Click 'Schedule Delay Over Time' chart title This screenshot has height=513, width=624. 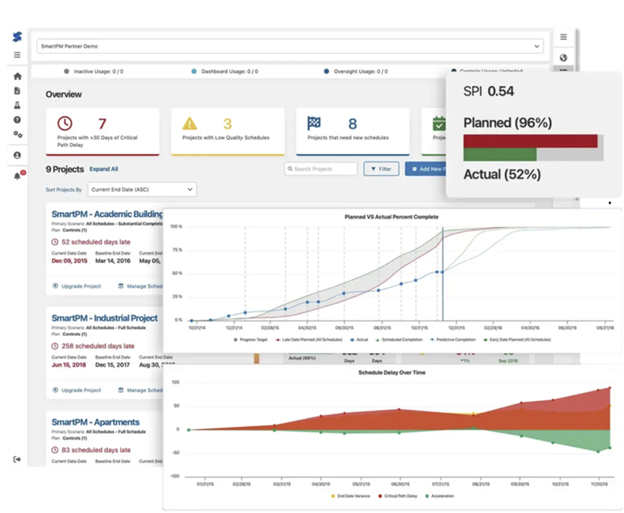pyautogui.click(x=392, y=373)
